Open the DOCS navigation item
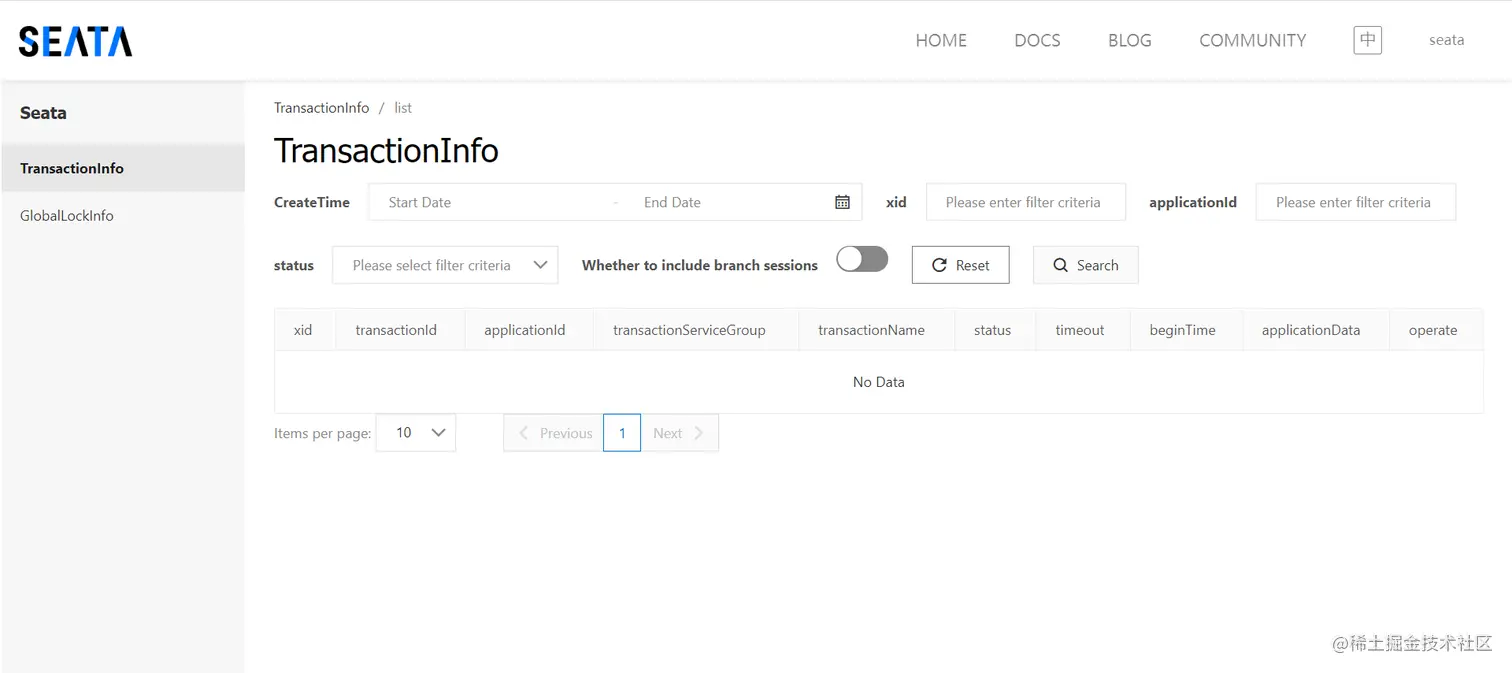The image size is (1512, 673). (1037, 40)
